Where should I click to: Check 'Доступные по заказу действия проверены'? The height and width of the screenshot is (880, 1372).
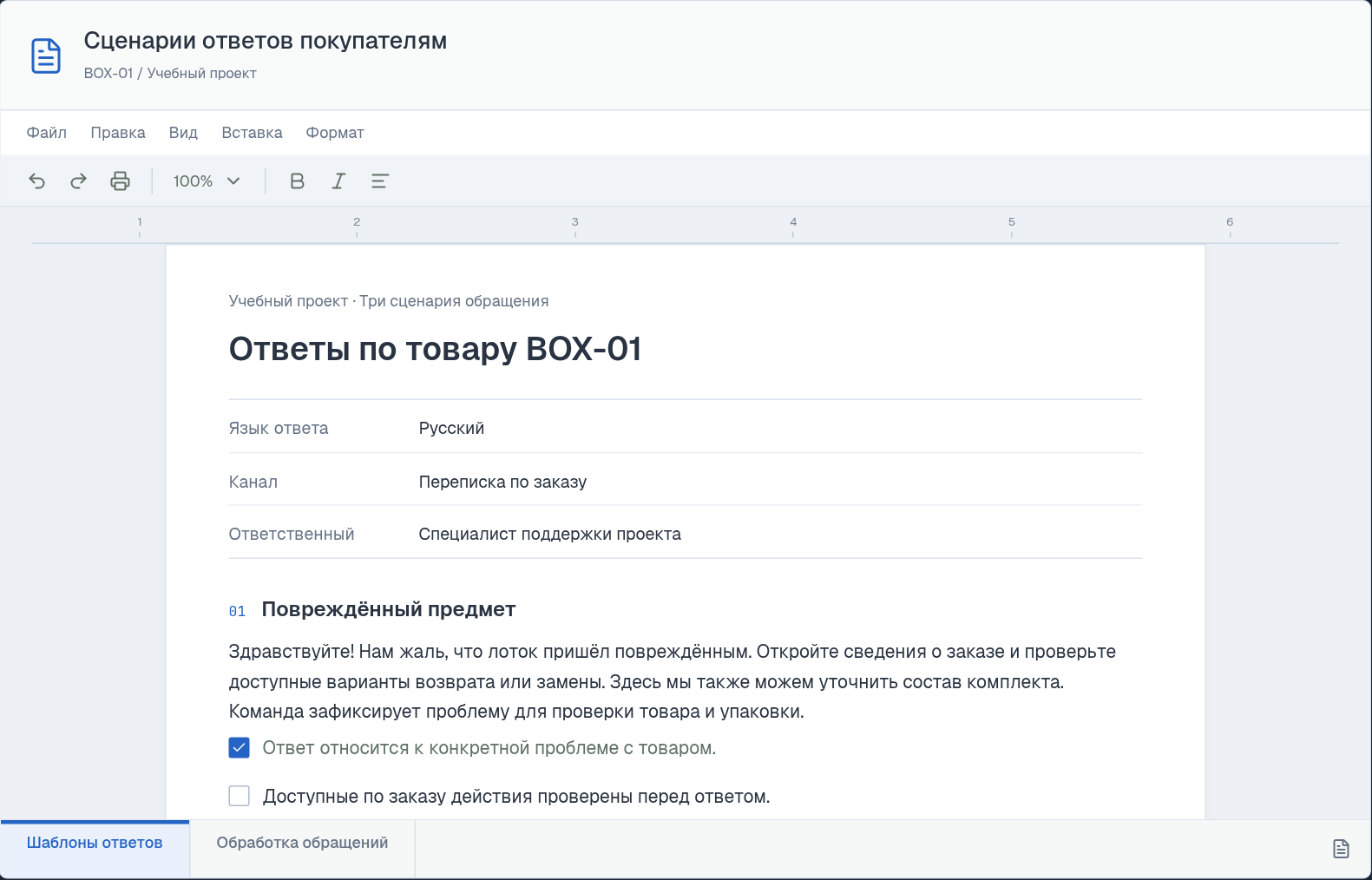(x=240, y=796)
